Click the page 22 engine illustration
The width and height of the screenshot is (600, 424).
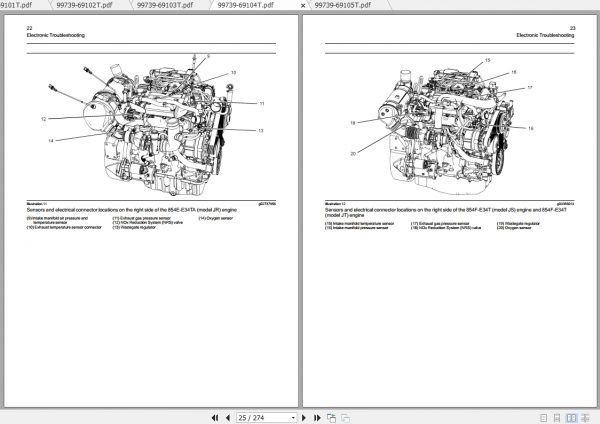pyautogui.click(x=151, y=126)
